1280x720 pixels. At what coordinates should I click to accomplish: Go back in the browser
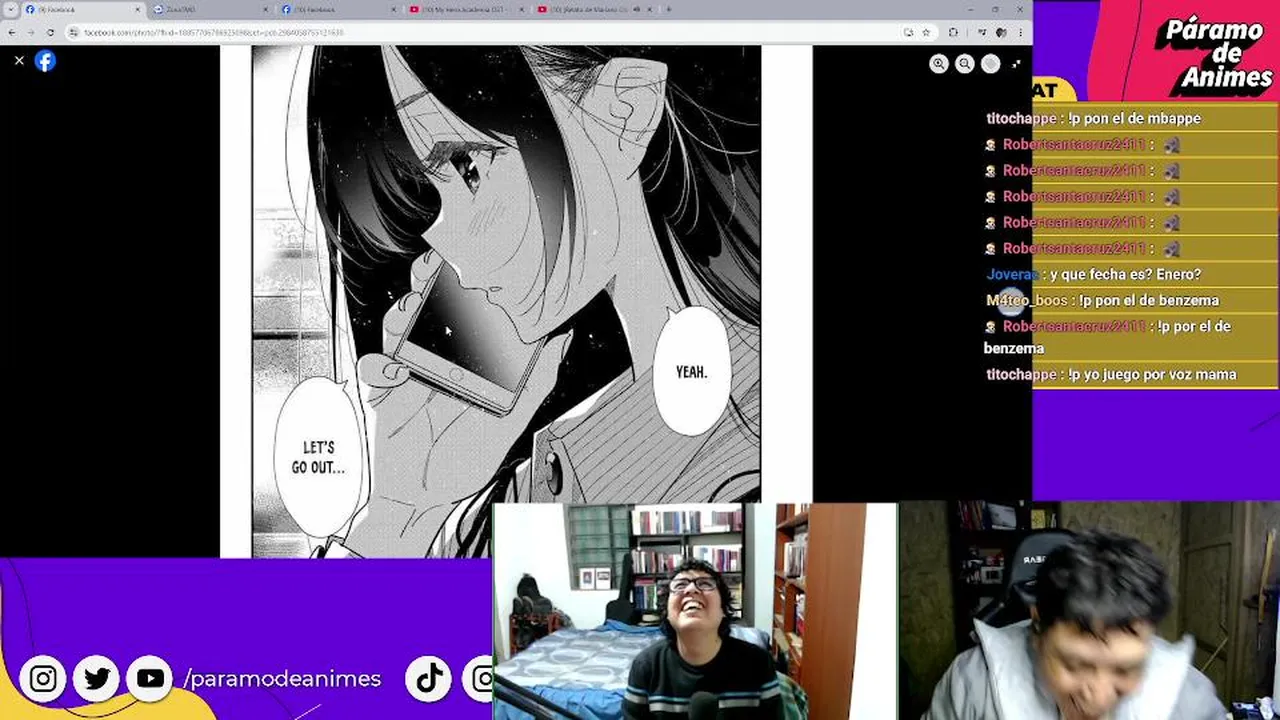click(12, 32)
